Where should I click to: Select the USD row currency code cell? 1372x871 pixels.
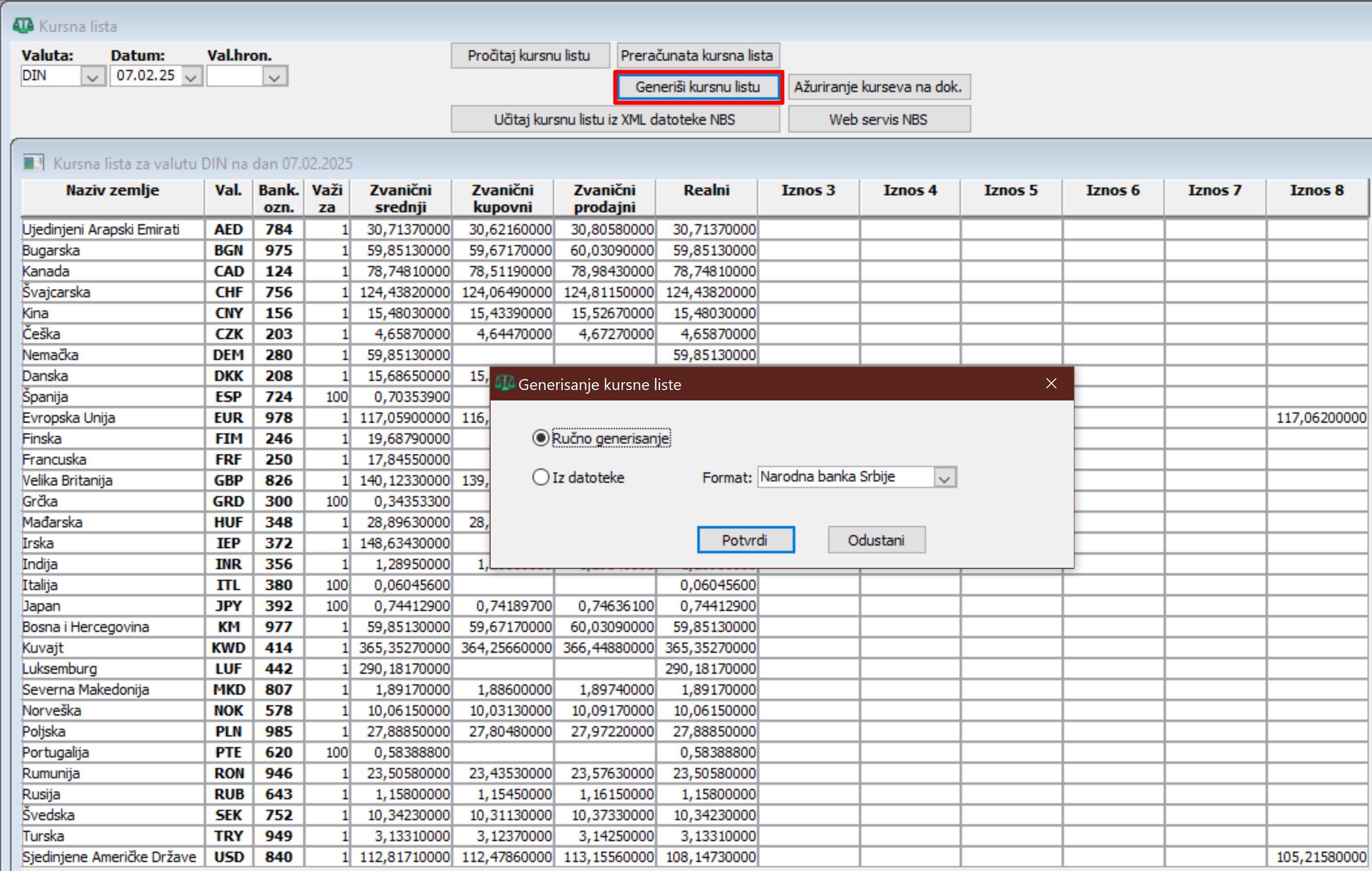[x=229, y=856]
